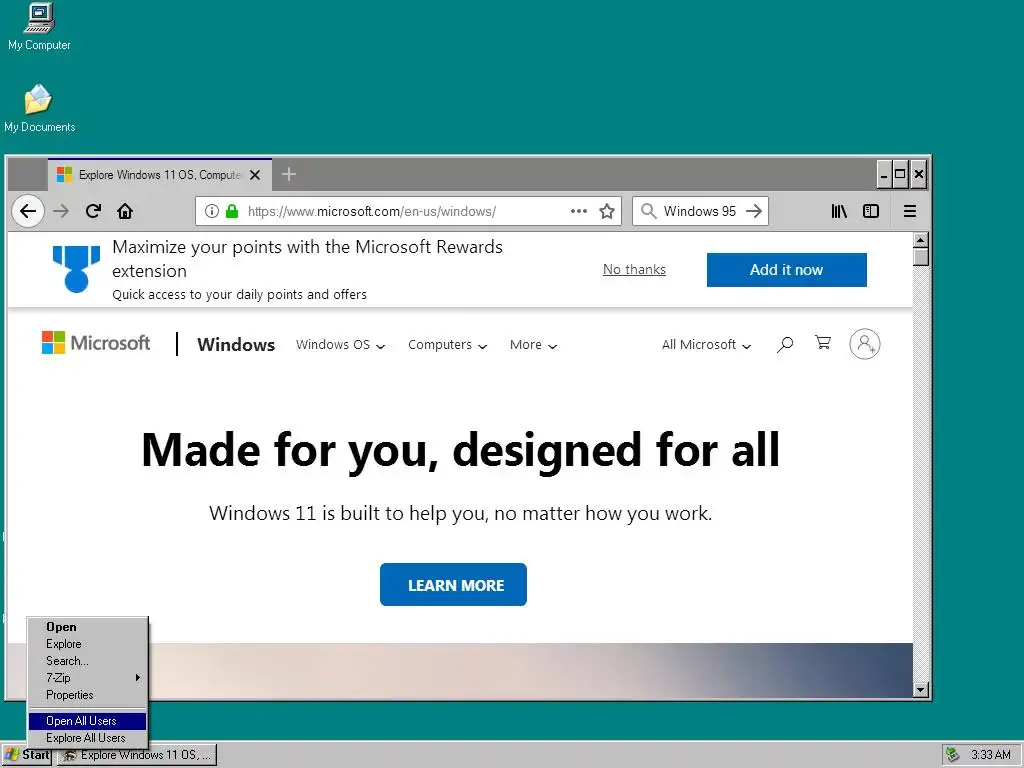Expand the 7-Zip submenu entry
1024x768 pixels.
(x=88, y=678)
